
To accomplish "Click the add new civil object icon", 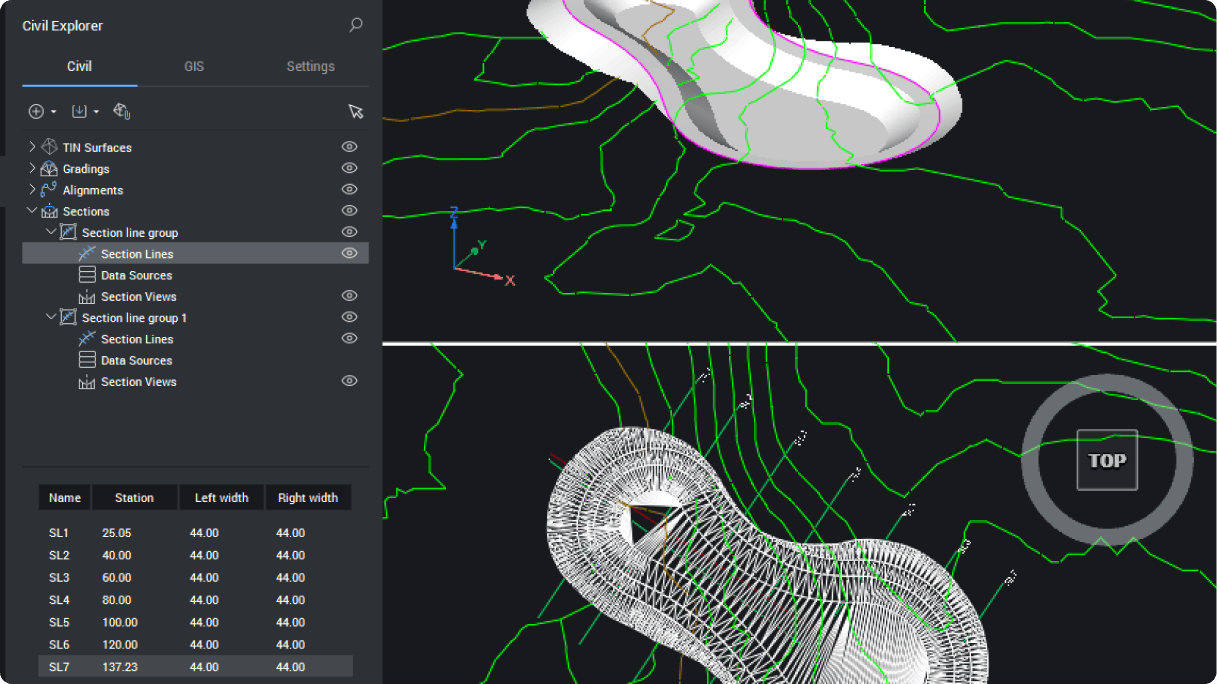I will pyautogui.click(x=36, y=111).
